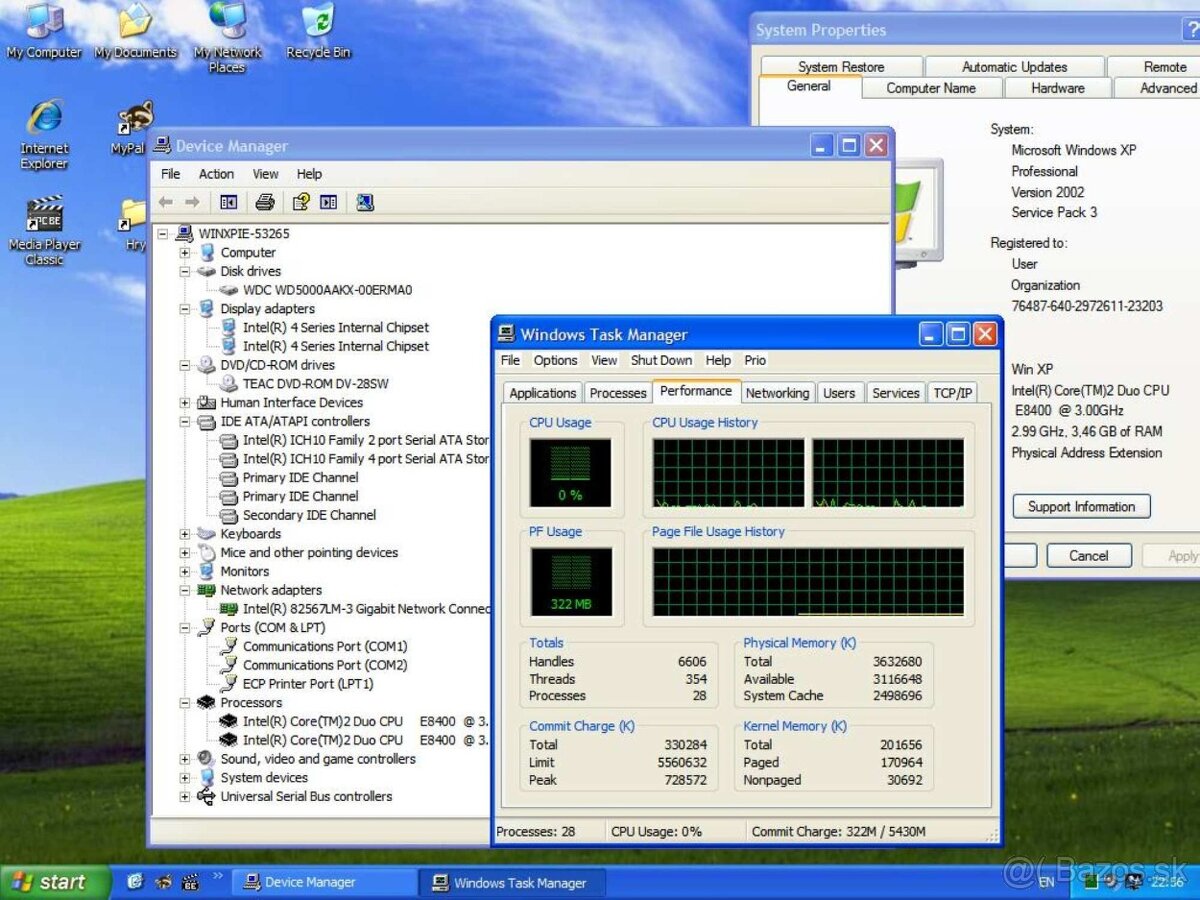Open Help topics via Device Manager question-mark icon
This screenshot has height=900, width=1200.
(x=300, y=201)
